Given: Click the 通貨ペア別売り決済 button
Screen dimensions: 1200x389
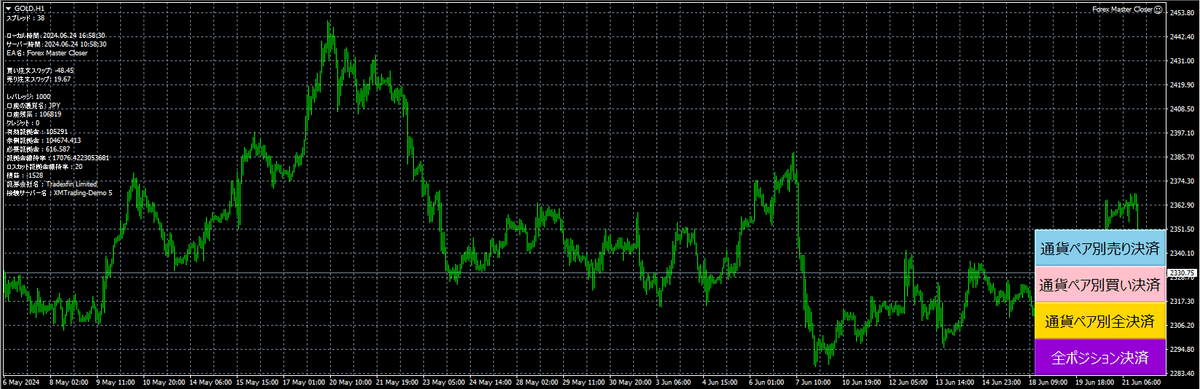Looking at the screenshot, I should click(1100, 248).
